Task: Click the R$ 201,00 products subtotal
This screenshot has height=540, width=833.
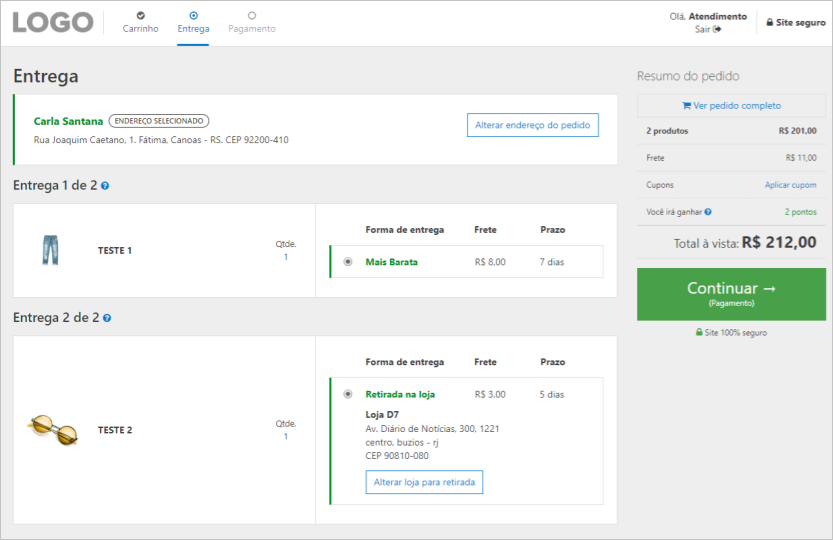Action: click(x=798, y=131)
